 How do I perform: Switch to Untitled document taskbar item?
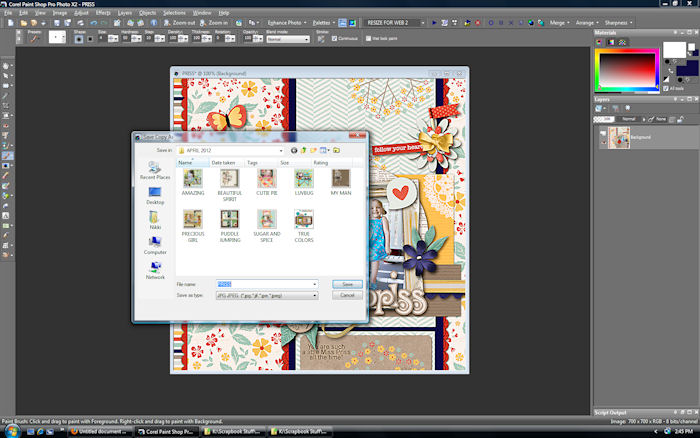[99, 432]
